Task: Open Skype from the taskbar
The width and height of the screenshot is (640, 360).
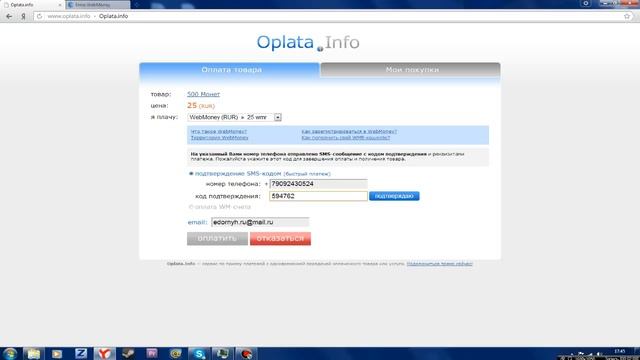Action: (x=199, y=354)
